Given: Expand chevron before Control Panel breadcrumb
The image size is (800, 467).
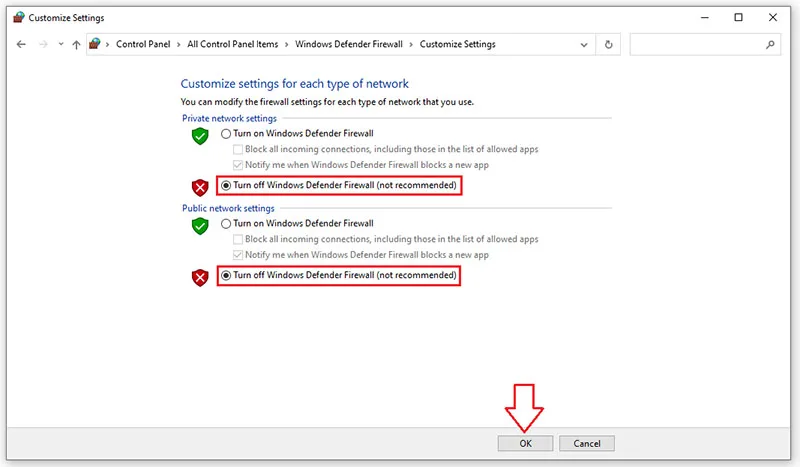Looking at the screenshot, I should click(108, 44).
